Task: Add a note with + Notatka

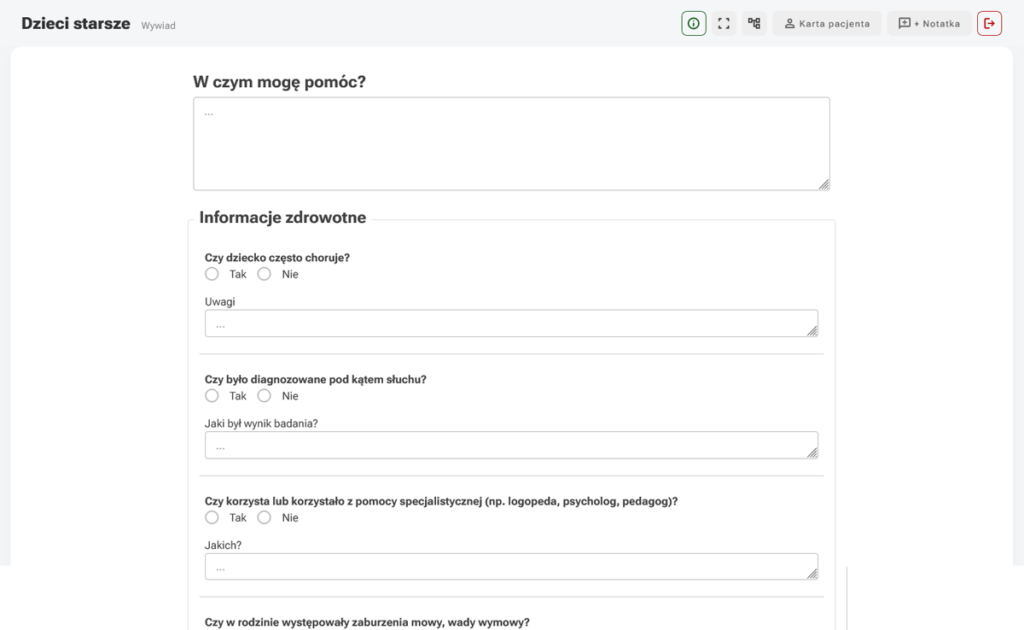Action: point(929,24)
